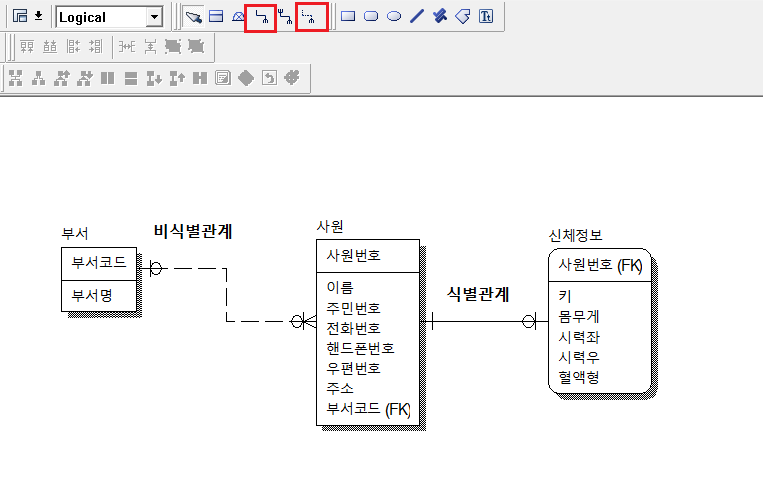Click the Group objects icon
This screenshot has width=763, height=479.
pyautogui.click(x=173, y=47)
